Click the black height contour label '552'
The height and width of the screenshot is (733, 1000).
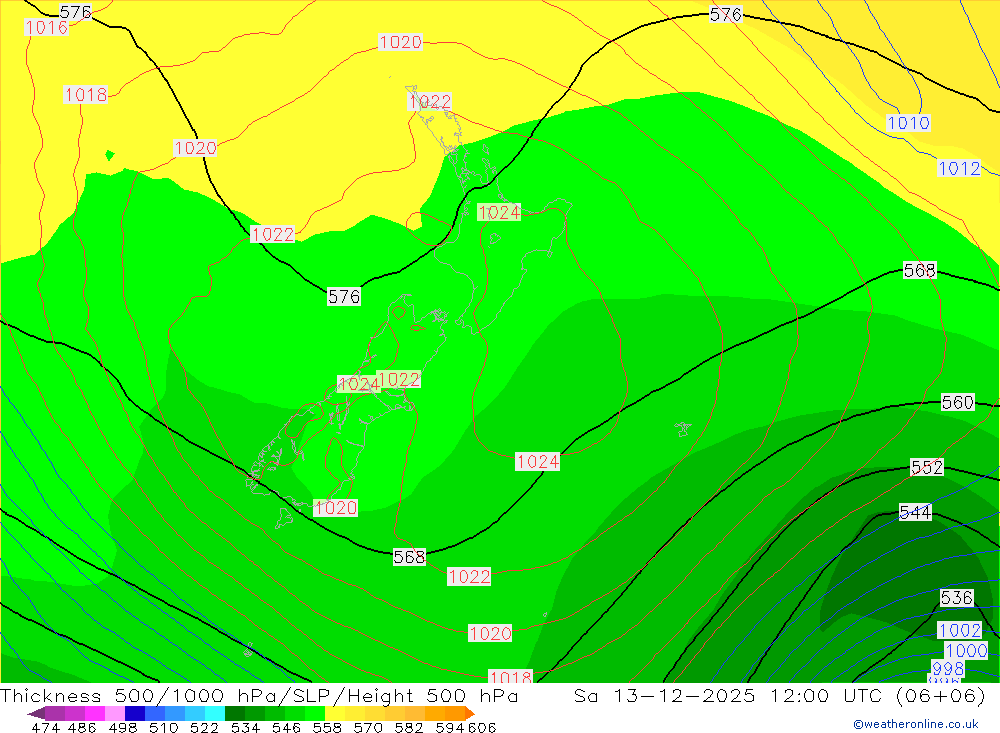[927, 468]
